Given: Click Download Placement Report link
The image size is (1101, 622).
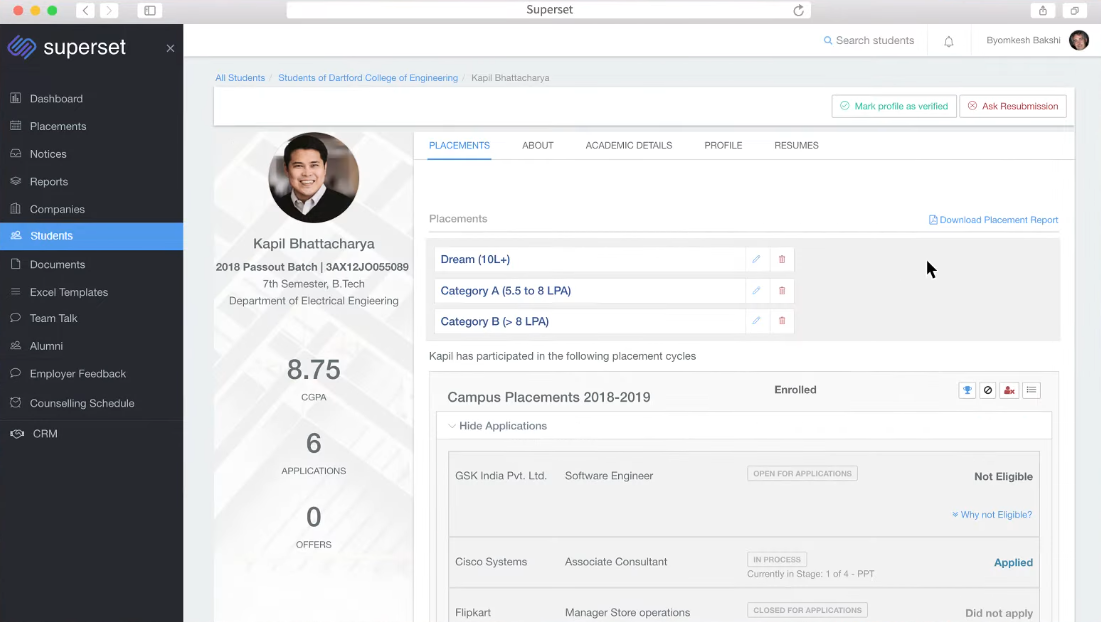Looking at the screenshot, I should pyautogui.click(x=994, y=220).
